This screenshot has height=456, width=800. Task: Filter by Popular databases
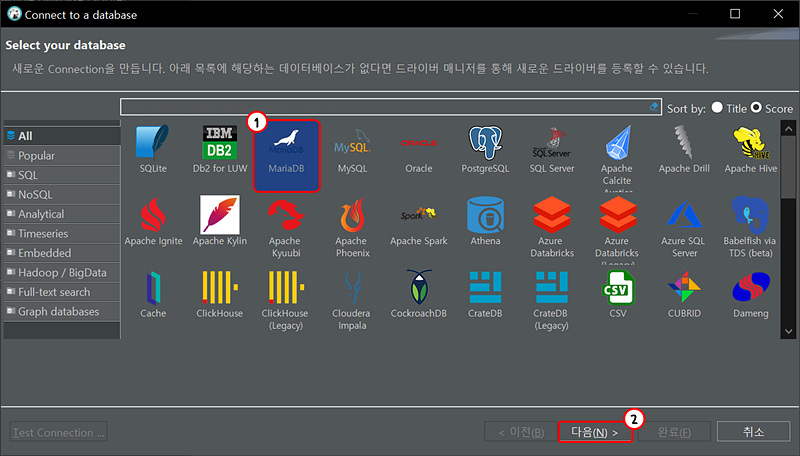(x=62, y=156)
